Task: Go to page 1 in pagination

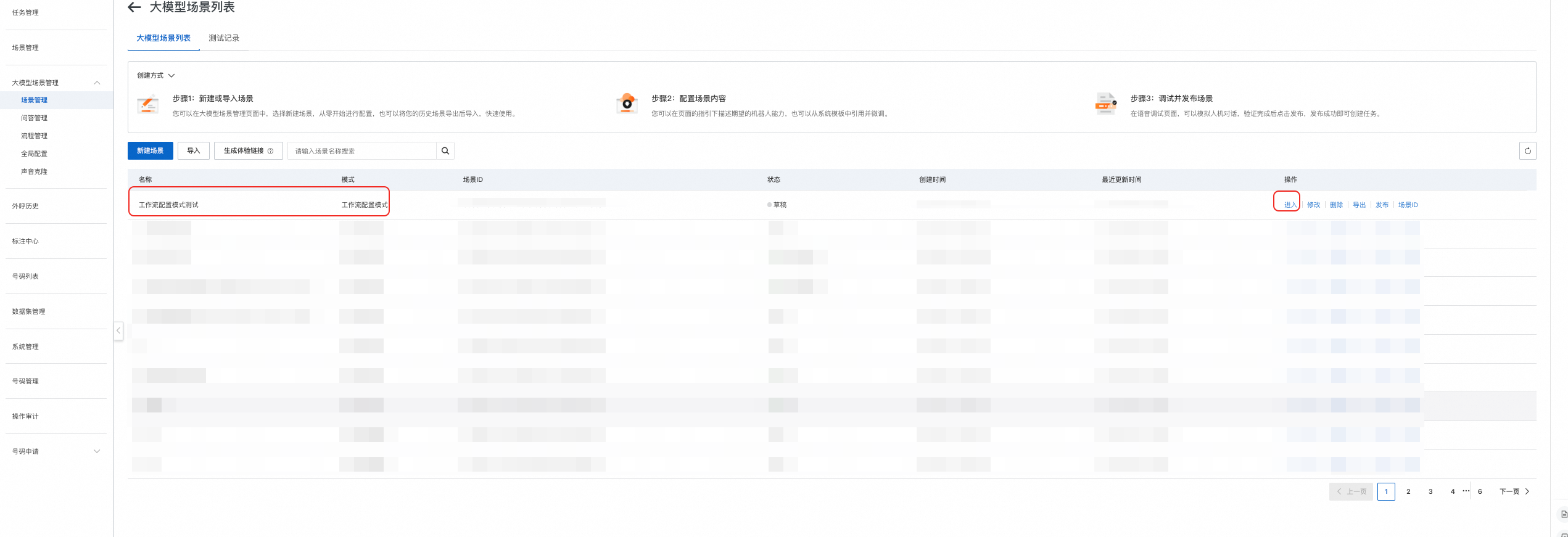Action: [1386, 491]
